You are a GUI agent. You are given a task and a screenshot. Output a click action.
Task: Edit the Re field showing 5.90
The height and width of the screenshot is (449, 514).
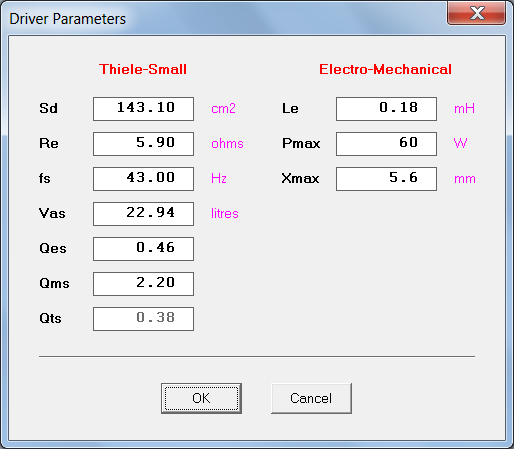(143, 144)
